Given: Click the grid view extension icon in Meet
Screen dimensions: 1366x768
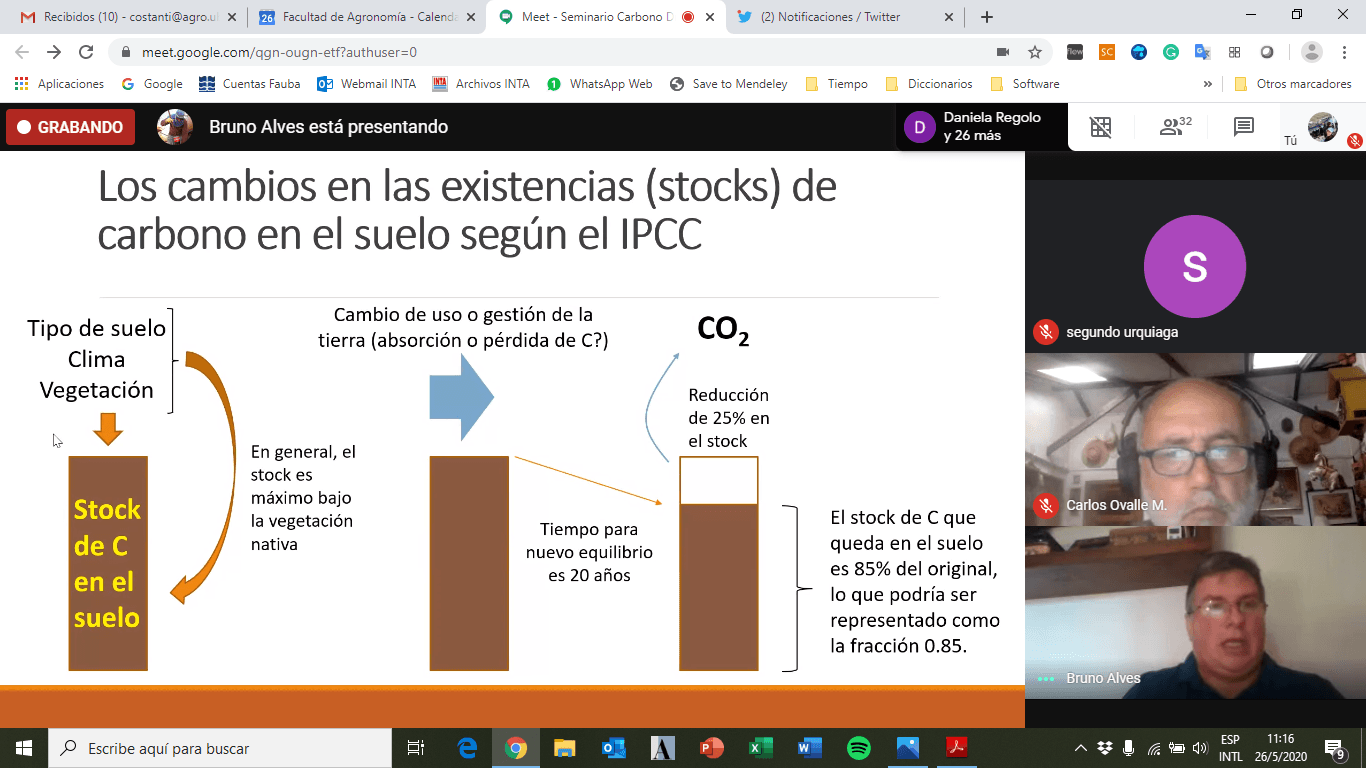Looking at the screenshot, I should 1100,127.
